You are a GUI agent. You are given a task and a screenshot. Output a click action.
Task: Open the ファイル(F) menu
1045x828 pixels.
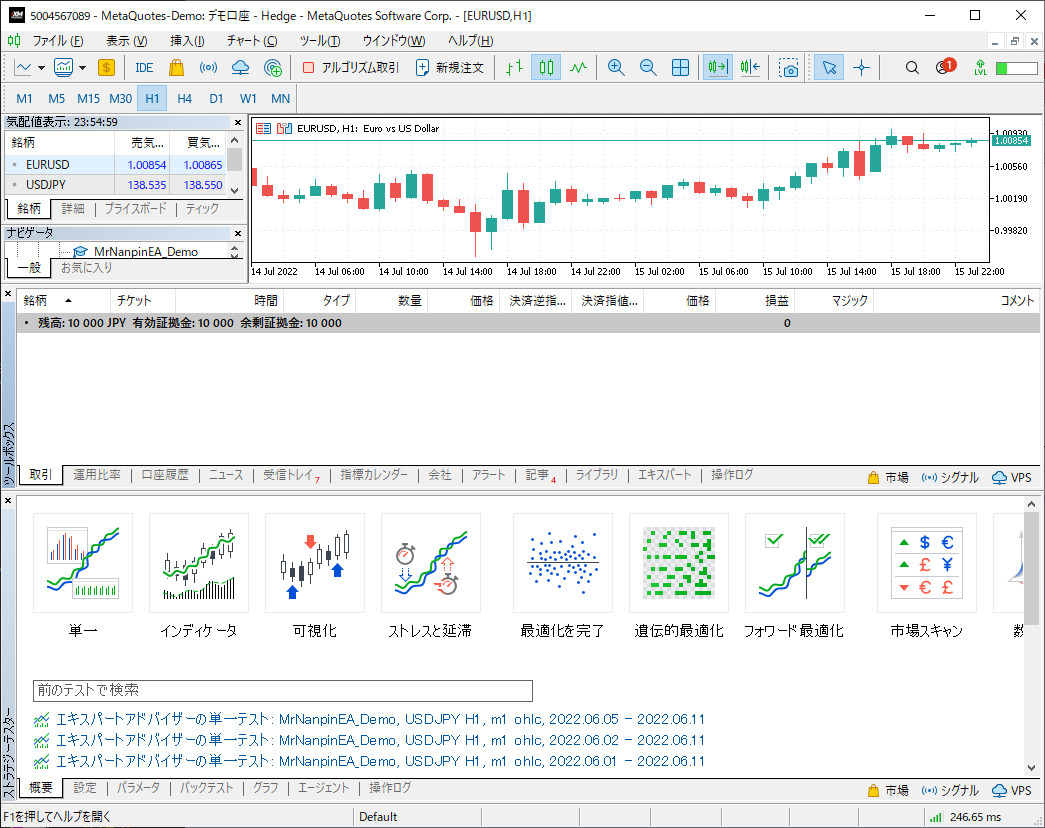point(58,41)
